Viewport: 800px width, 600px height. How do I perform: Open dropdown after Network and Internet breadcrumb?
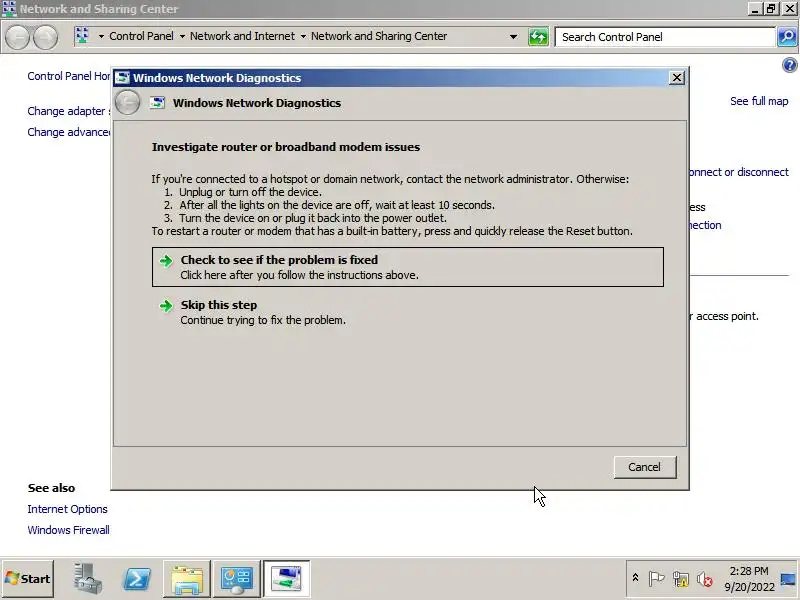(303, 36)
